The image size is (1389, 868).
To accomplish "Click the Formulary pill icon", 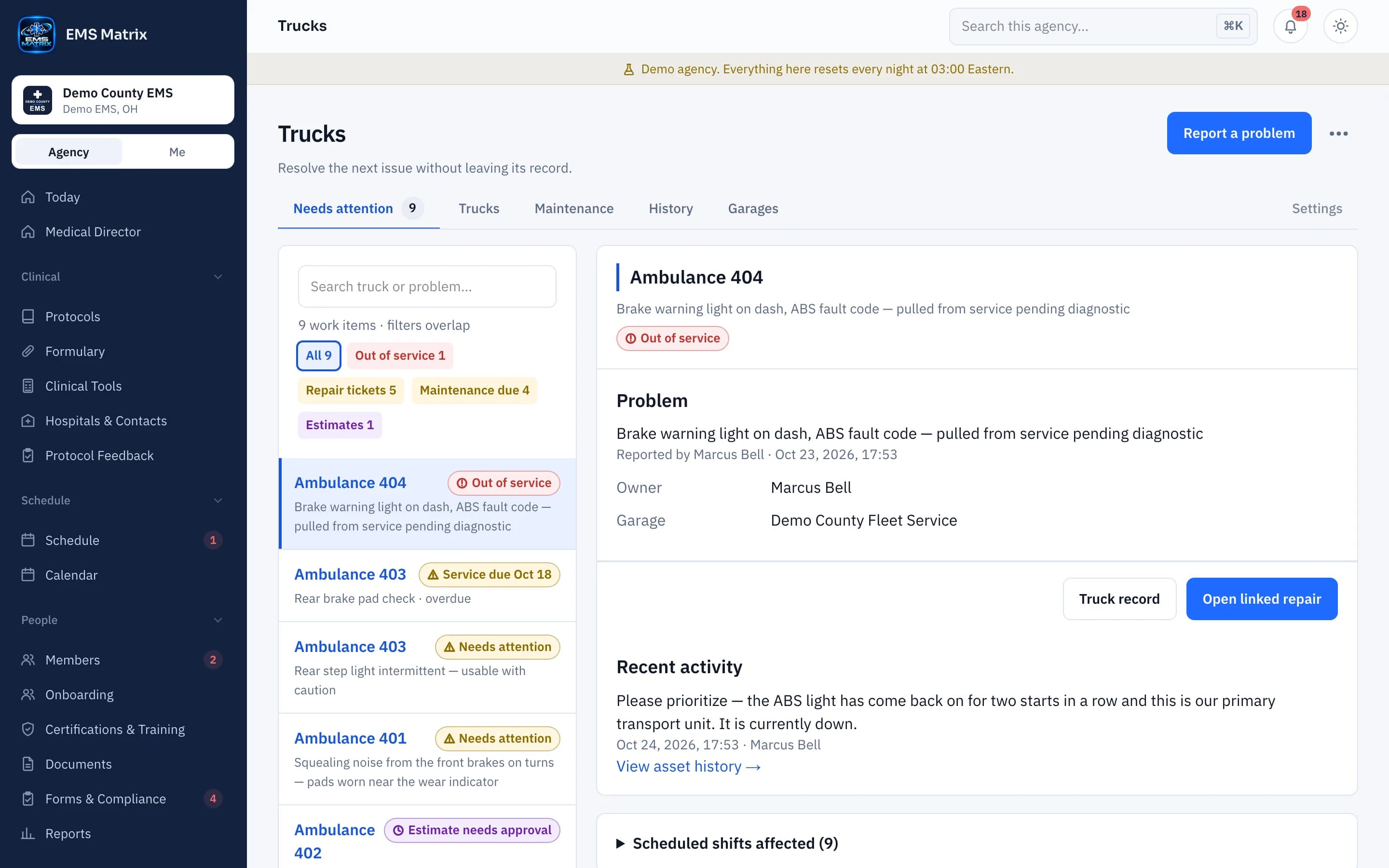I will click(28, 352).
